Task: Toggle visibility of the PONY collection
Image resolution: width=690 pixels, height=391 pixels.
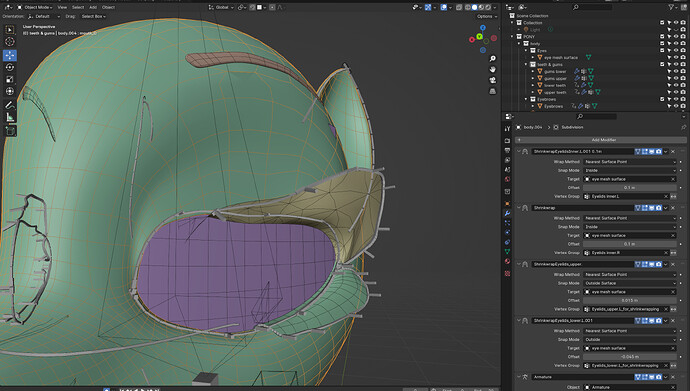Action: (x=676, y=37)
